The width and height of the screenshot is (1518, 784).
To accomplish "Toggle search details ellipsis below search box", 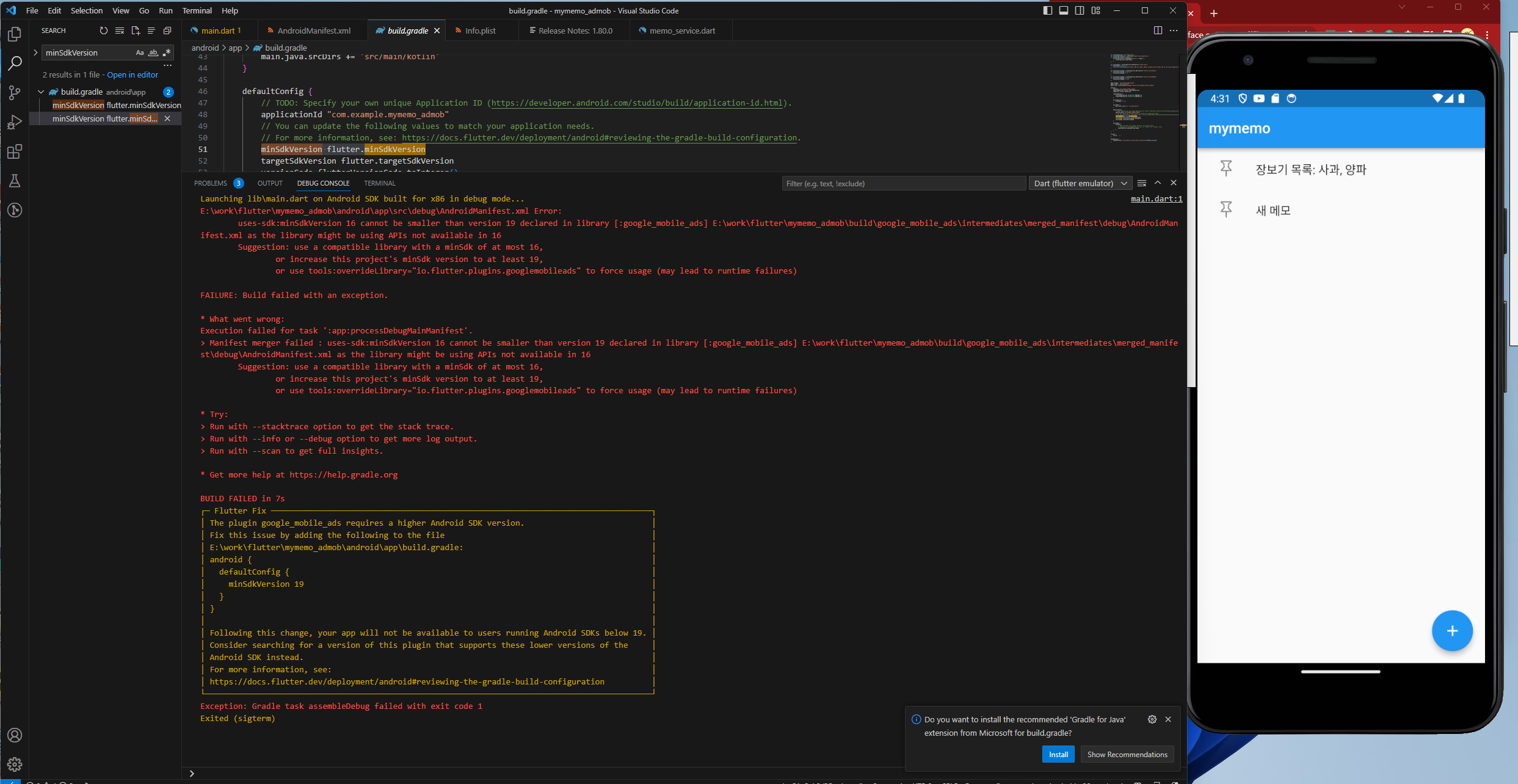I will [x=167, y=65].
